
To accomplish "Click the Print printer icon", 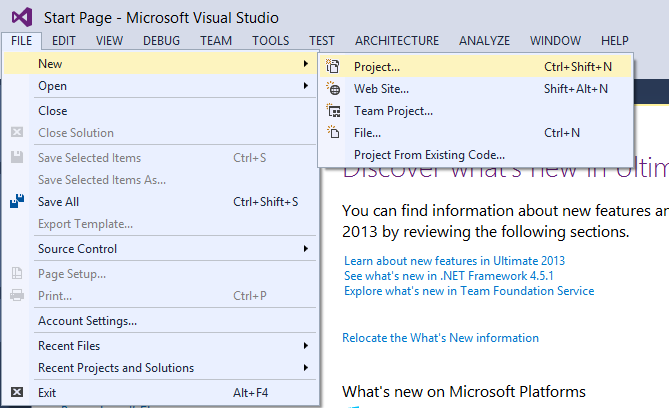I will pyautogui.click(x=16, y=296).
